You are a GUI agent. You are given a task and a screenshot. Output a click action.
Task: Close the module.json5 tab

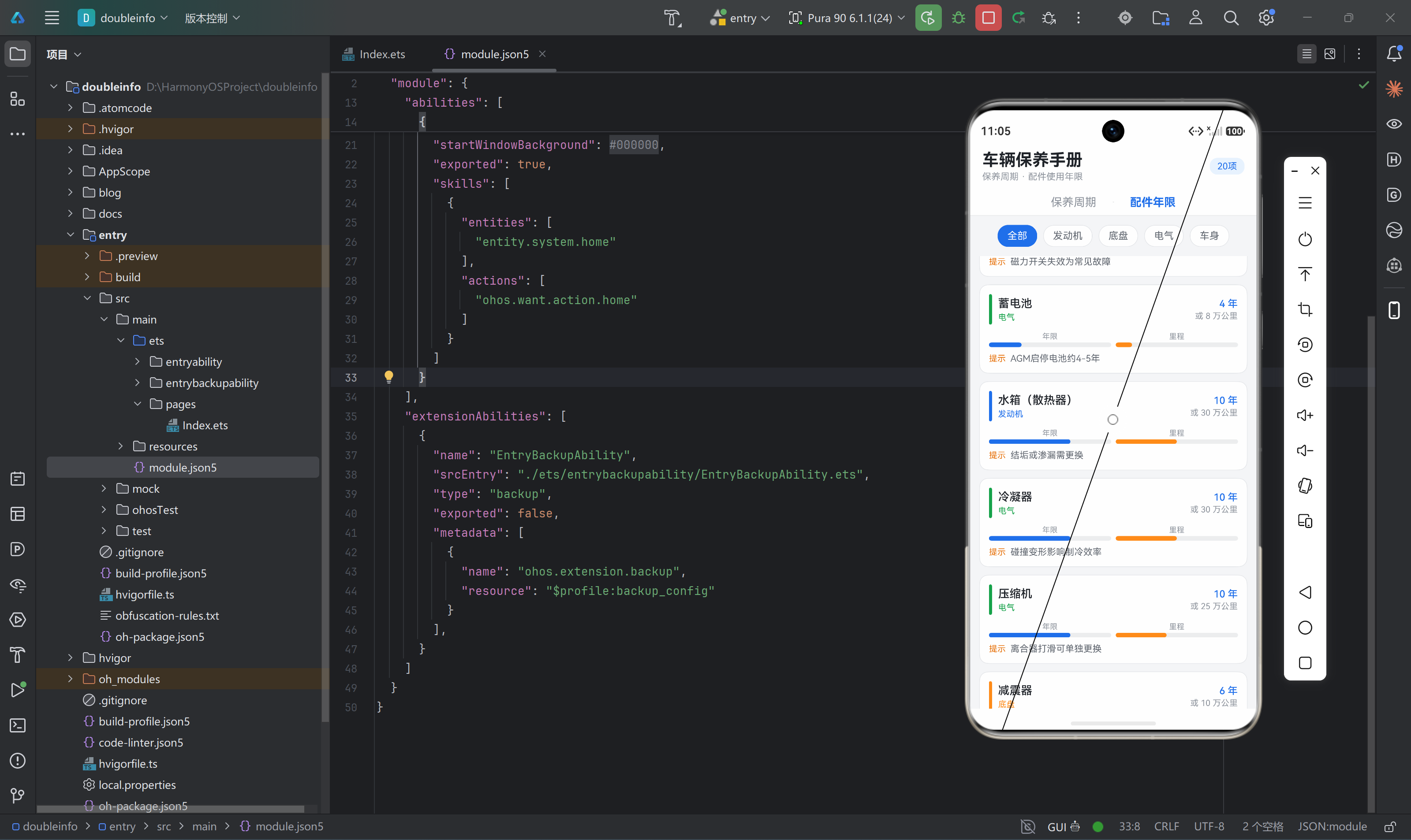542,54
